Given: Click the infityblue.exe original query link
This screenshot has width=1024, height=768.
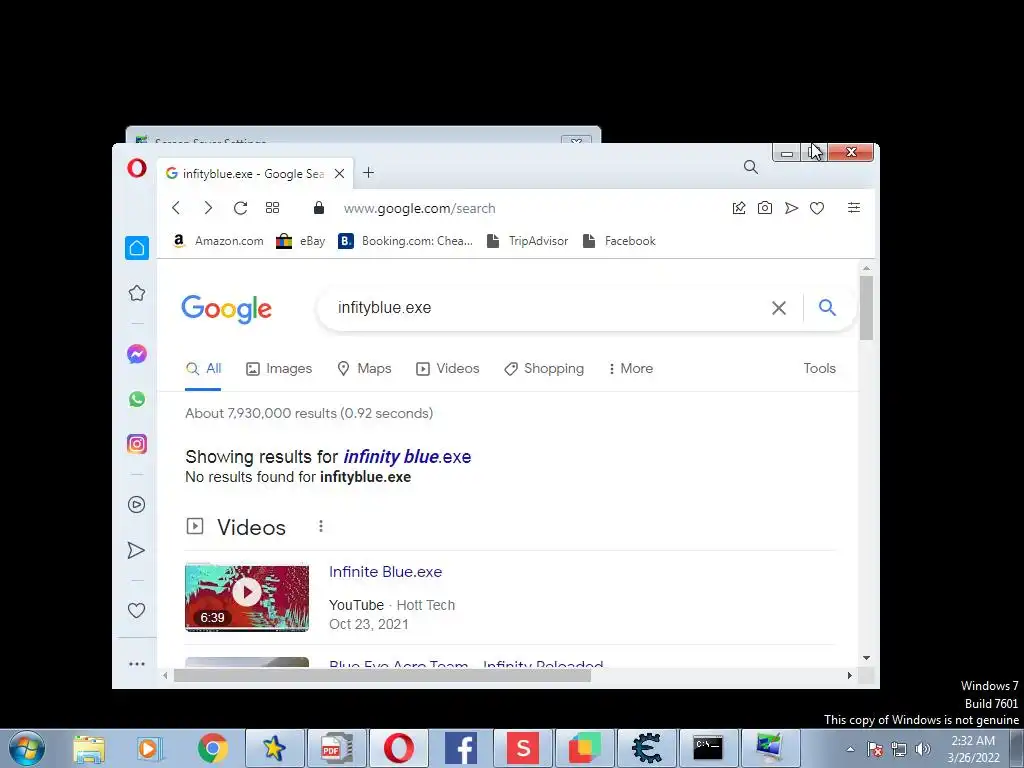Looking at the screenshot, I should [x=365, y=477].
